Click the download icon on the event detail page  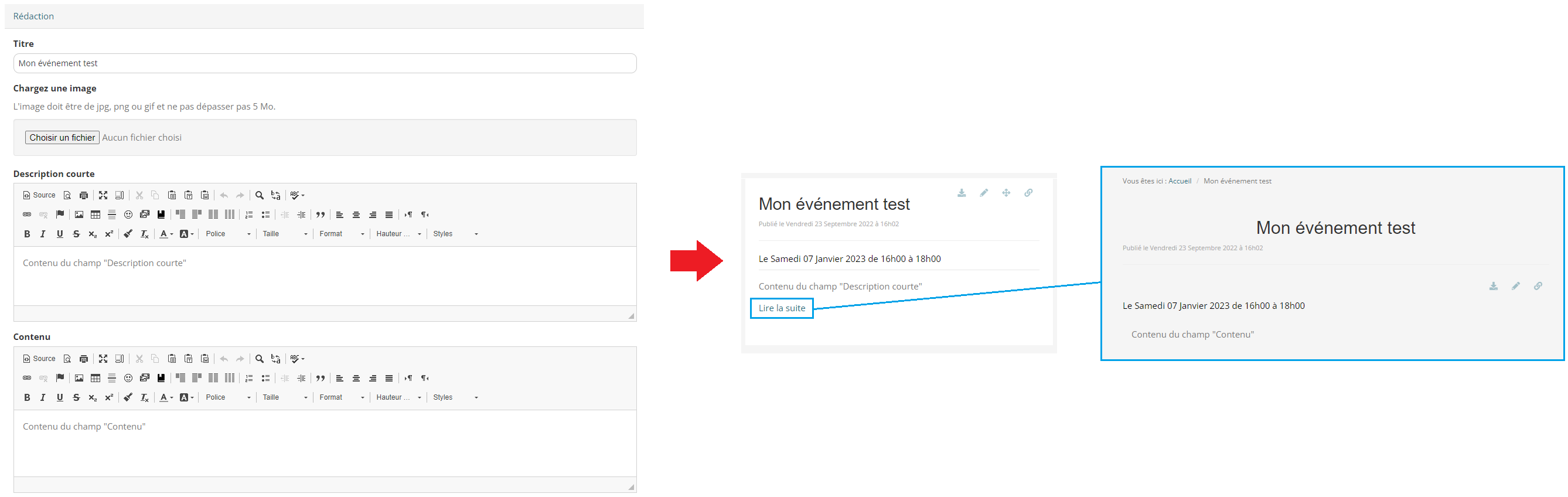coord(1493,286)
